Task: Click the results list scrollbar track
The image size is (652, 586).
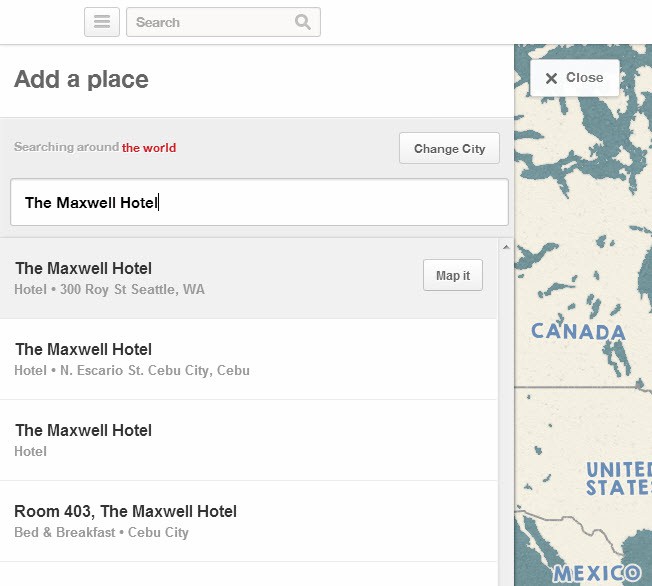Action: pos(506,416)
